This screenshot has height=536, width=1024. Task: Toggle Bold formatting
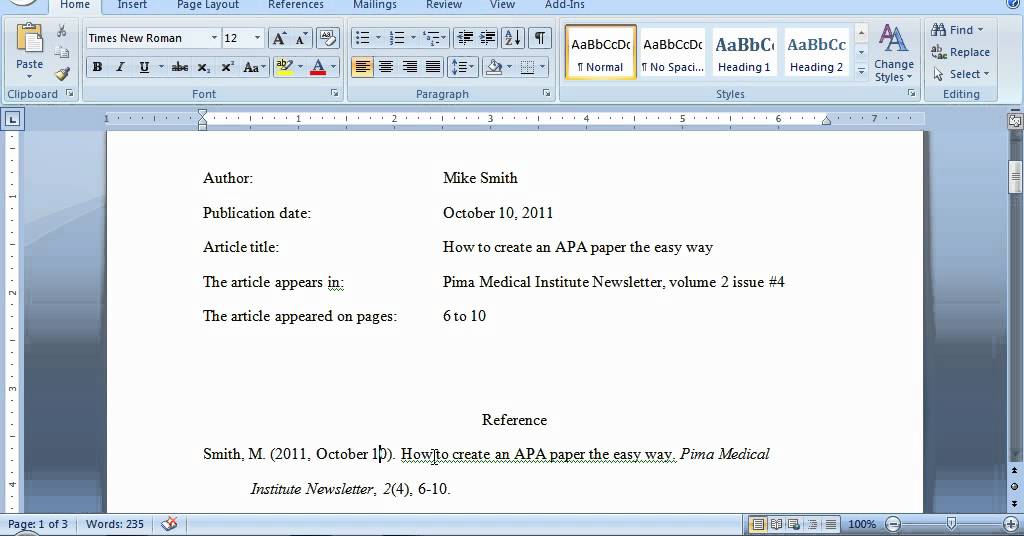(x=98, y=67)
